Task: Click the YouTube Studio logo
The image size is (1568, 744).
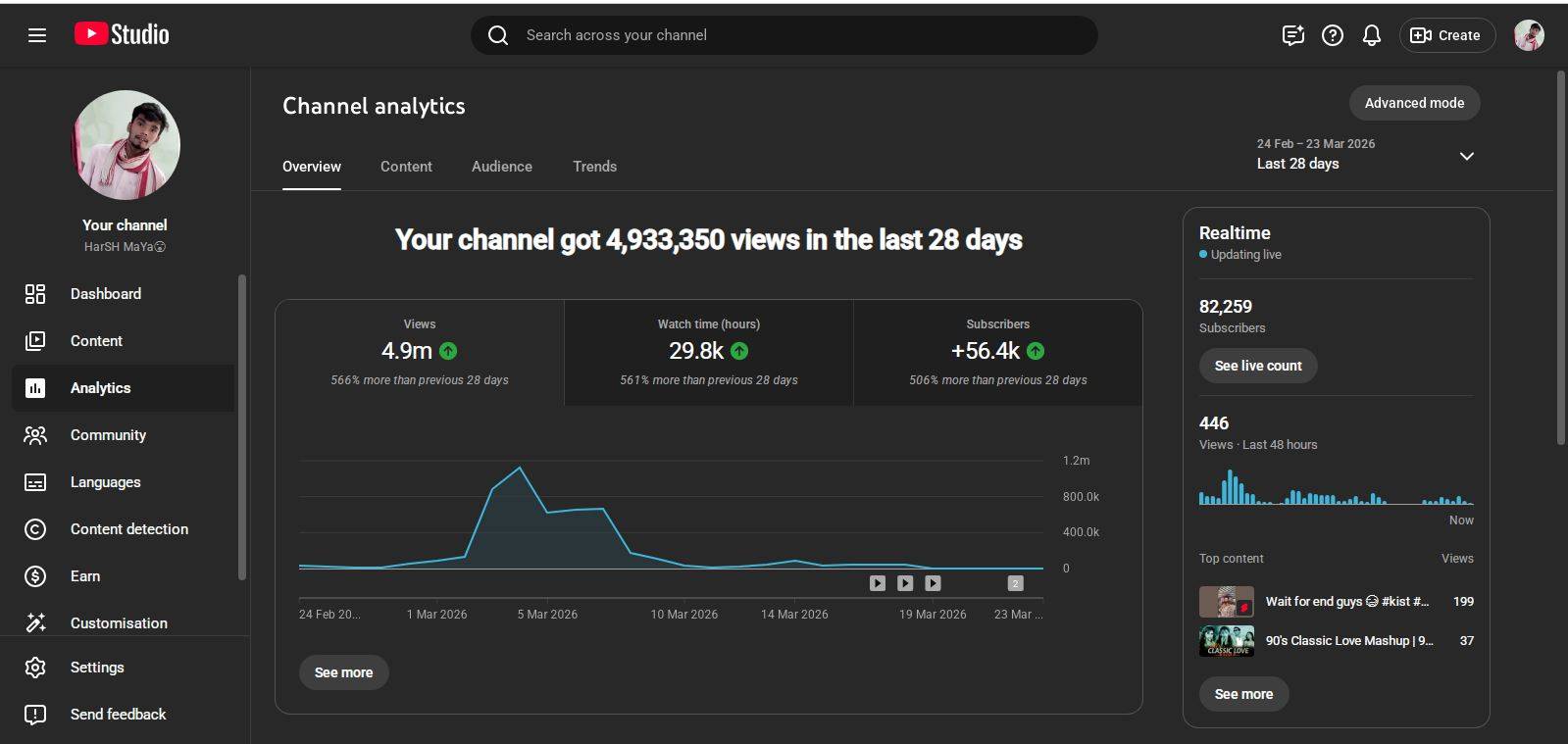Action: (122, 34)
